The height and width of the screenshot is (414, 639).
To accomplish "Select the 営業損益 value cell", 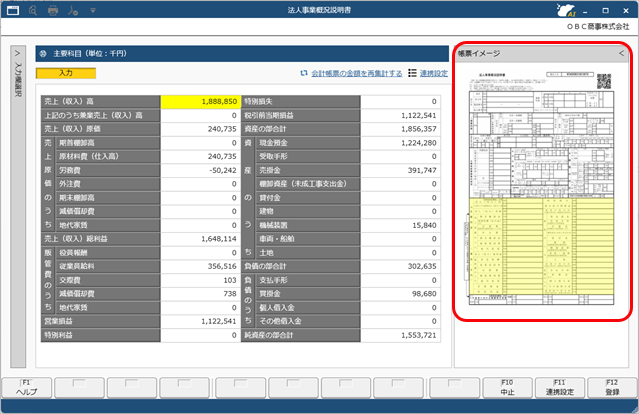I will tap(201, 321).
